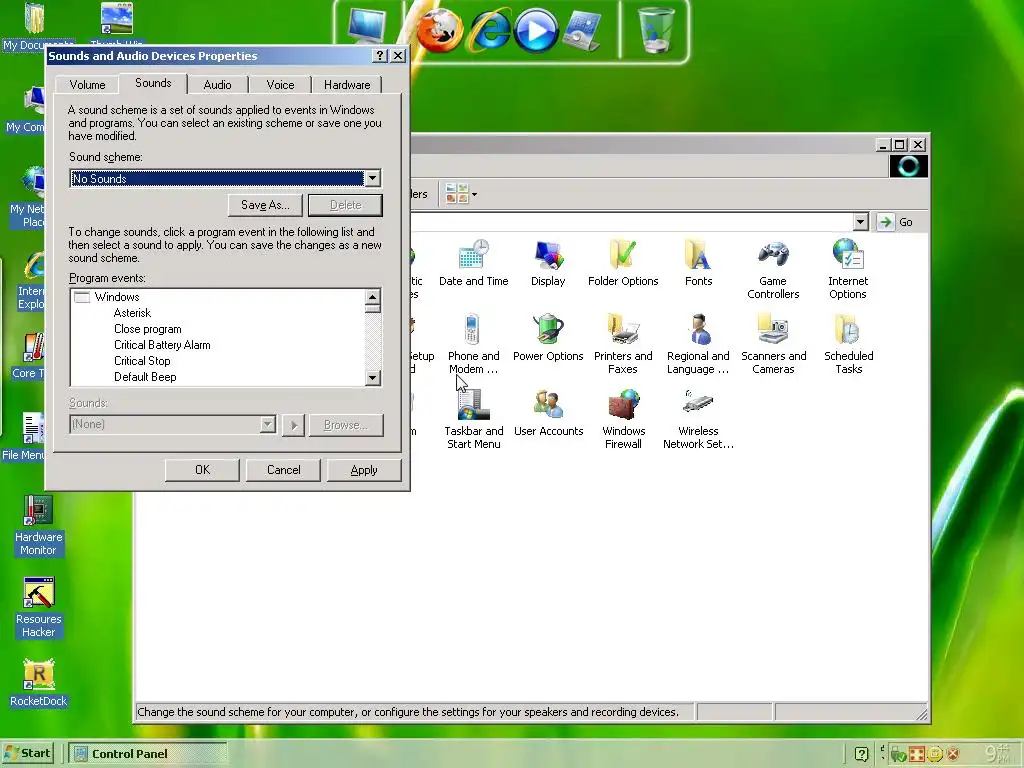
Task: Open Scanners and Cameras icon
Action: click(x=773, y=344)
